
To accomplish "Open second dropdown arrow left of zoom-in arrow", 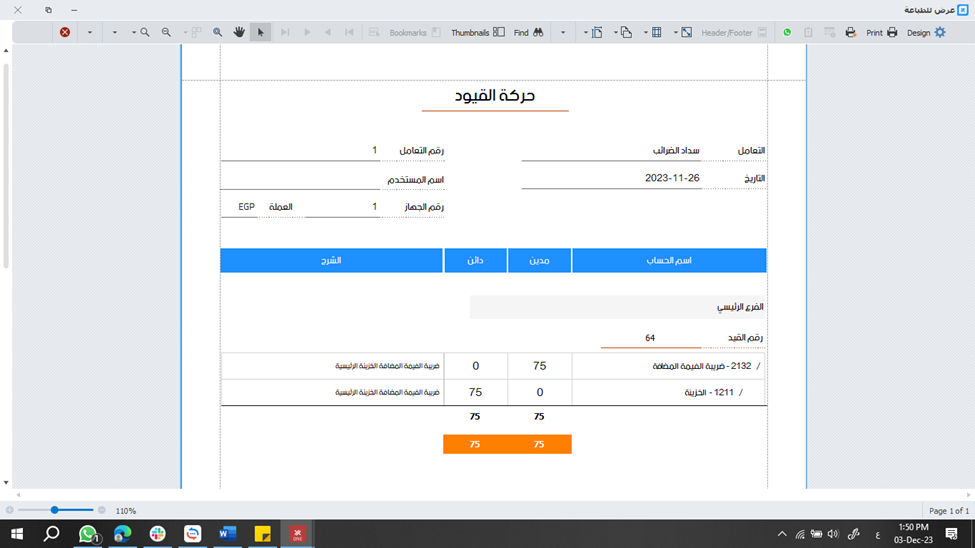I will 114,32.
